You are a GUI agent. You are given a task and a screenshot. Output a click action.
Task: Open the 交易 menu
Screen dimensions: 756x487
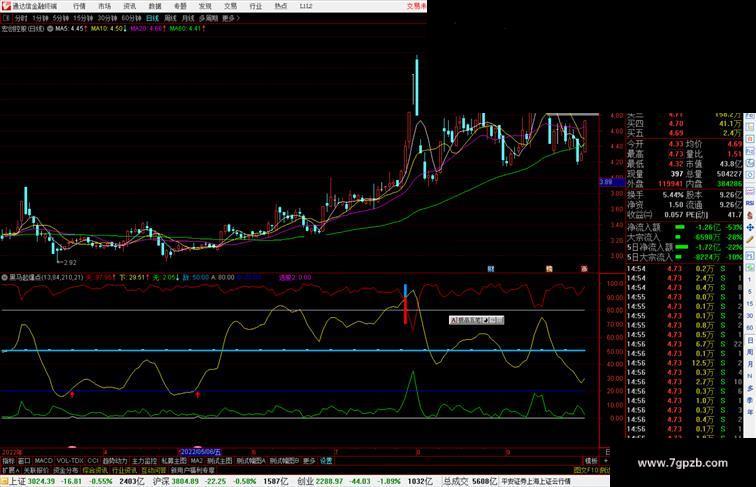(x=230, y=6)
